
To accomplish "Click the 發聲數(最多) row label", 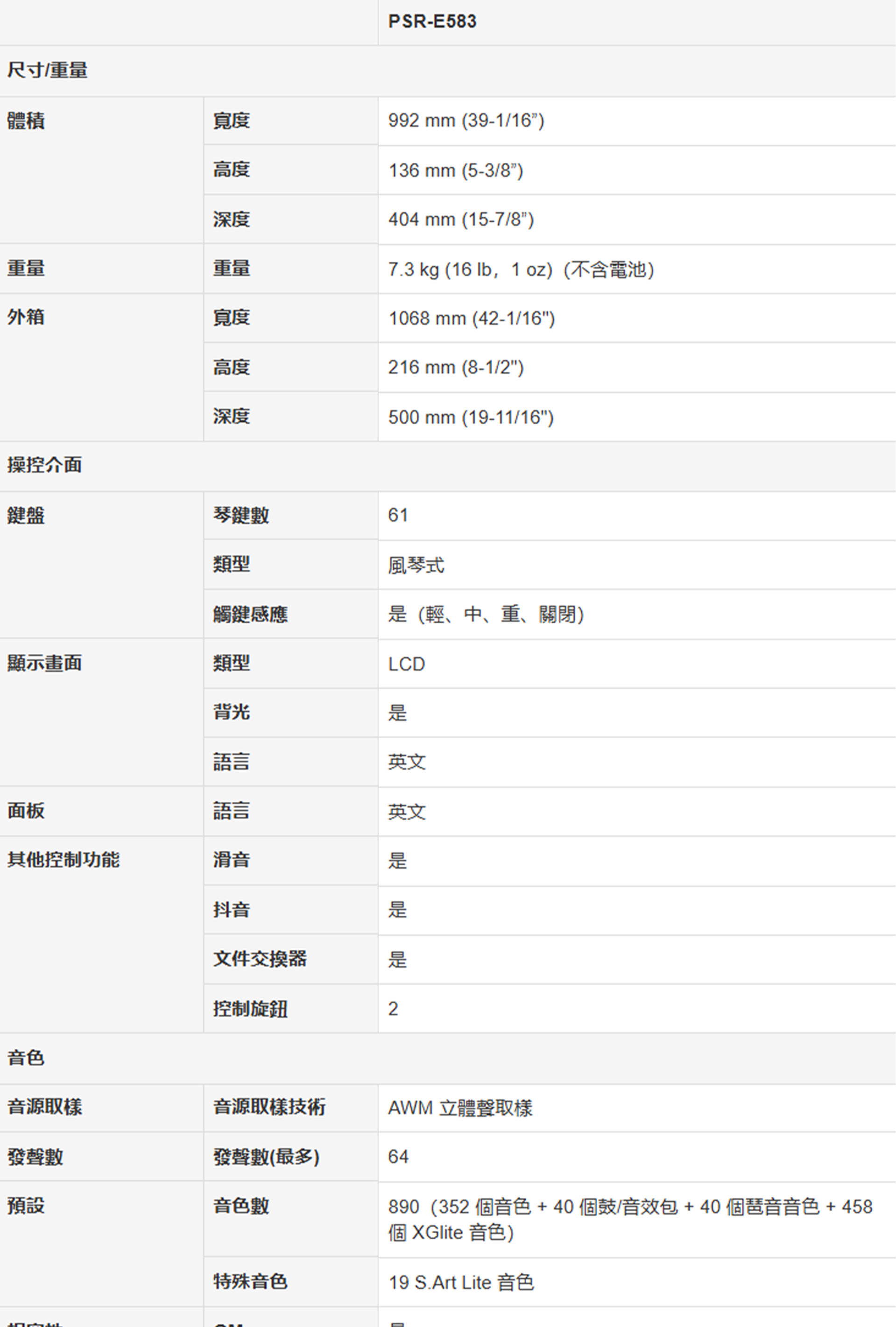I will [x=266, y=1157].
